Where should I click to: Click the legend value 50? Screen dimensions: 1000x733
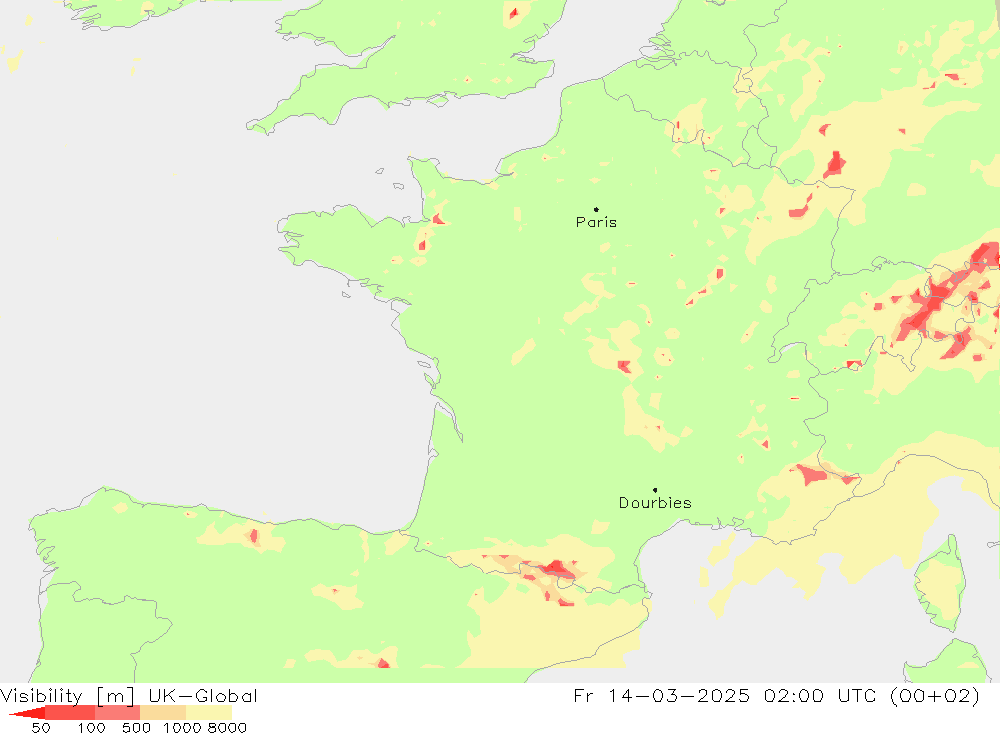pos(41,727)
